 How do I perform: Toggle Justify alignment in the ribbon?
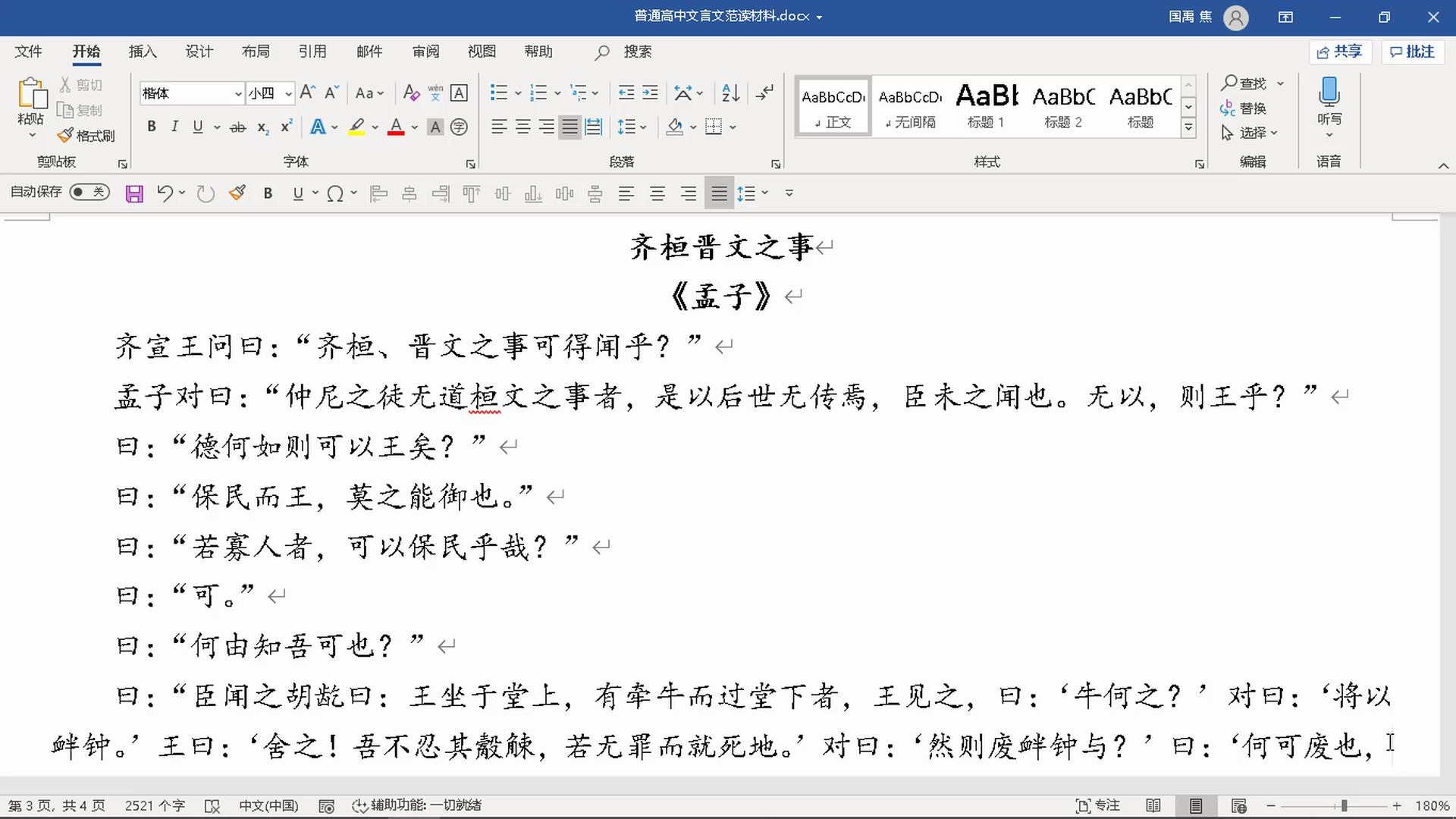coord(570,127)
